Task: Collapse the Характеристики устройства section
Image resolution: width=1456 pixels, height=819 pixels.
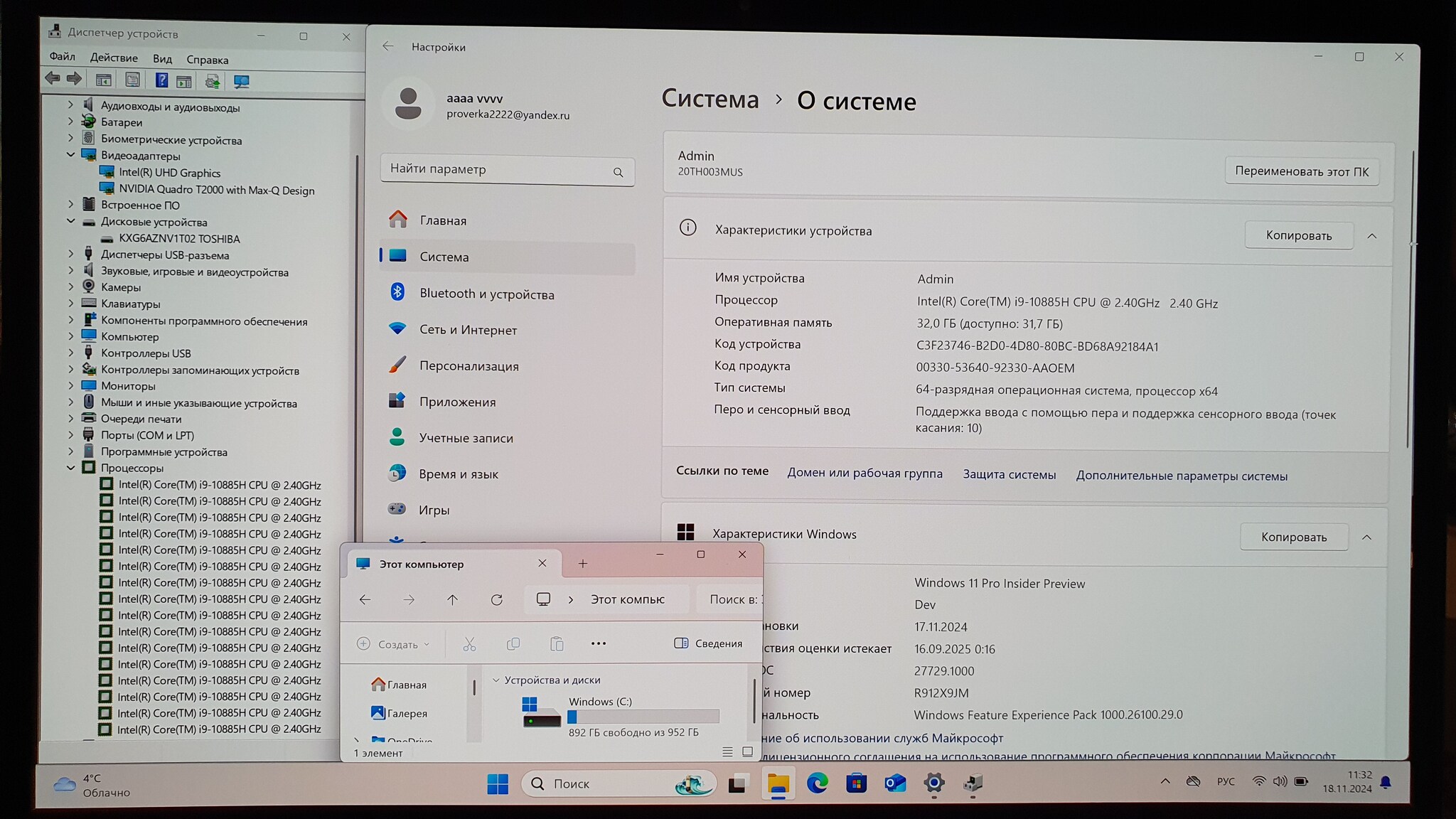Action: pyautogui.click(x=1371, y=236)
